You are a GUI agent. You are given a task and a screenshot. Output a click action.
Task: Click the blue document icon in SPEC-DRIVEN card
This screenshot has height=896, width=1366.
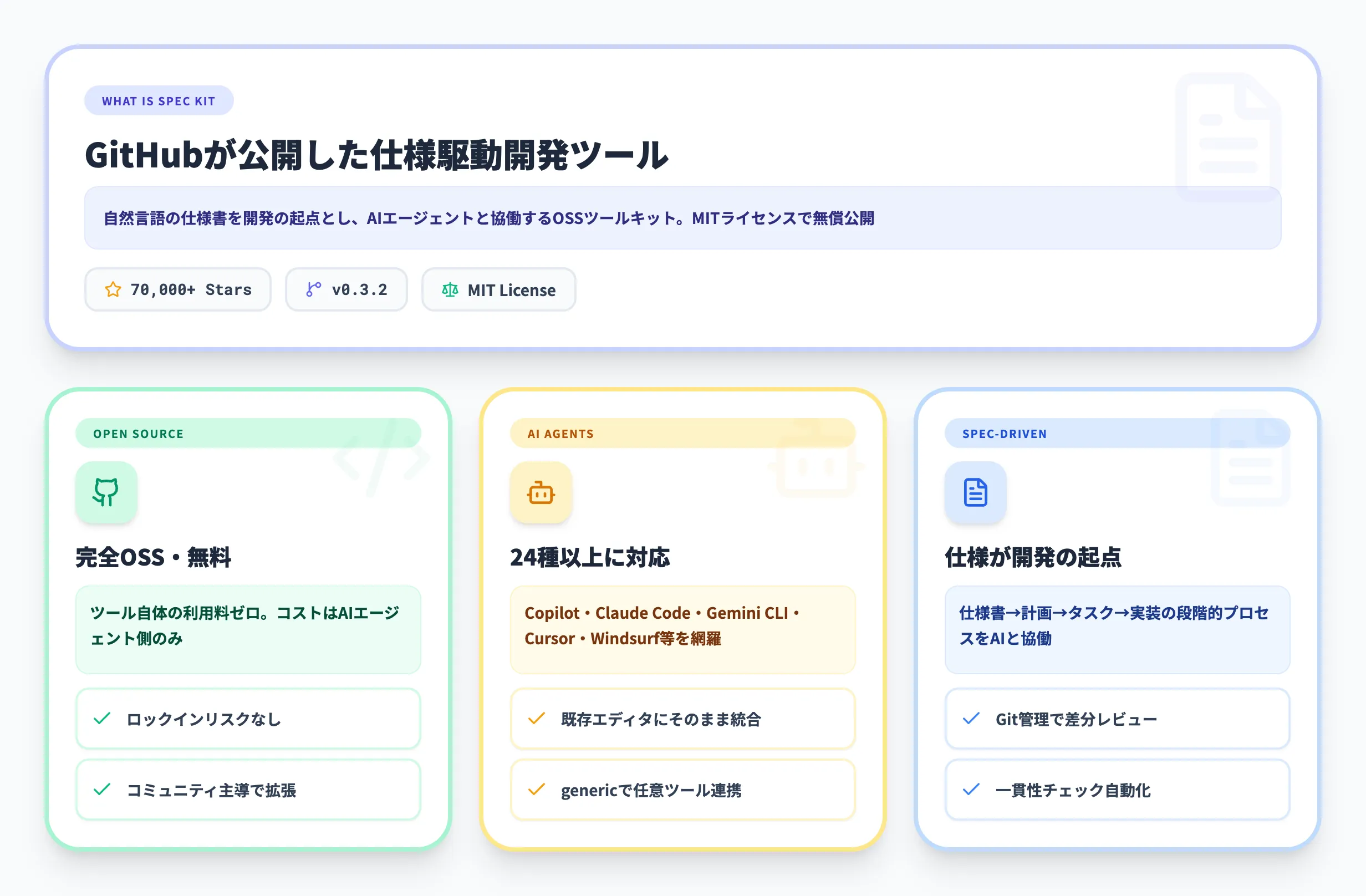975,492
